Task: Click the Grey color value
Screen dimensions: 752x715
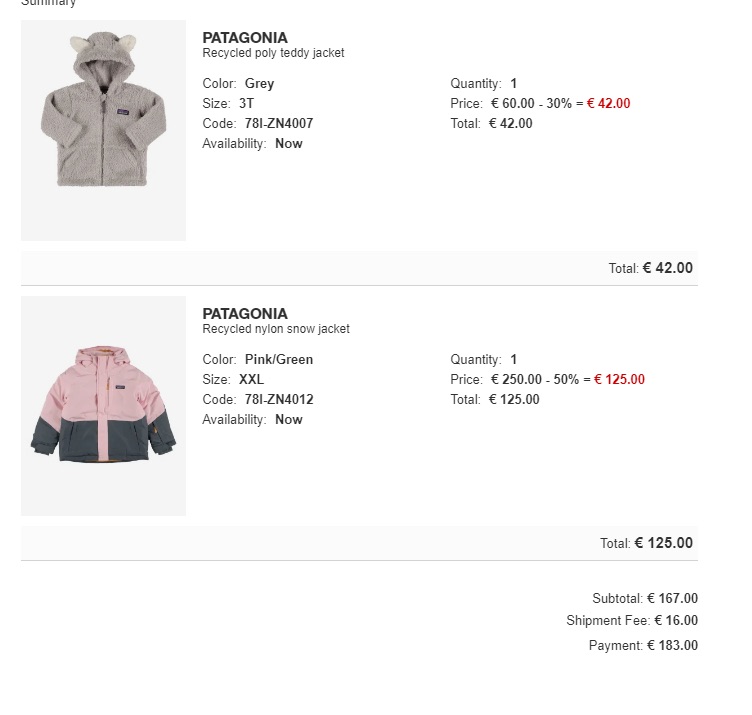Action: (259, 84)
